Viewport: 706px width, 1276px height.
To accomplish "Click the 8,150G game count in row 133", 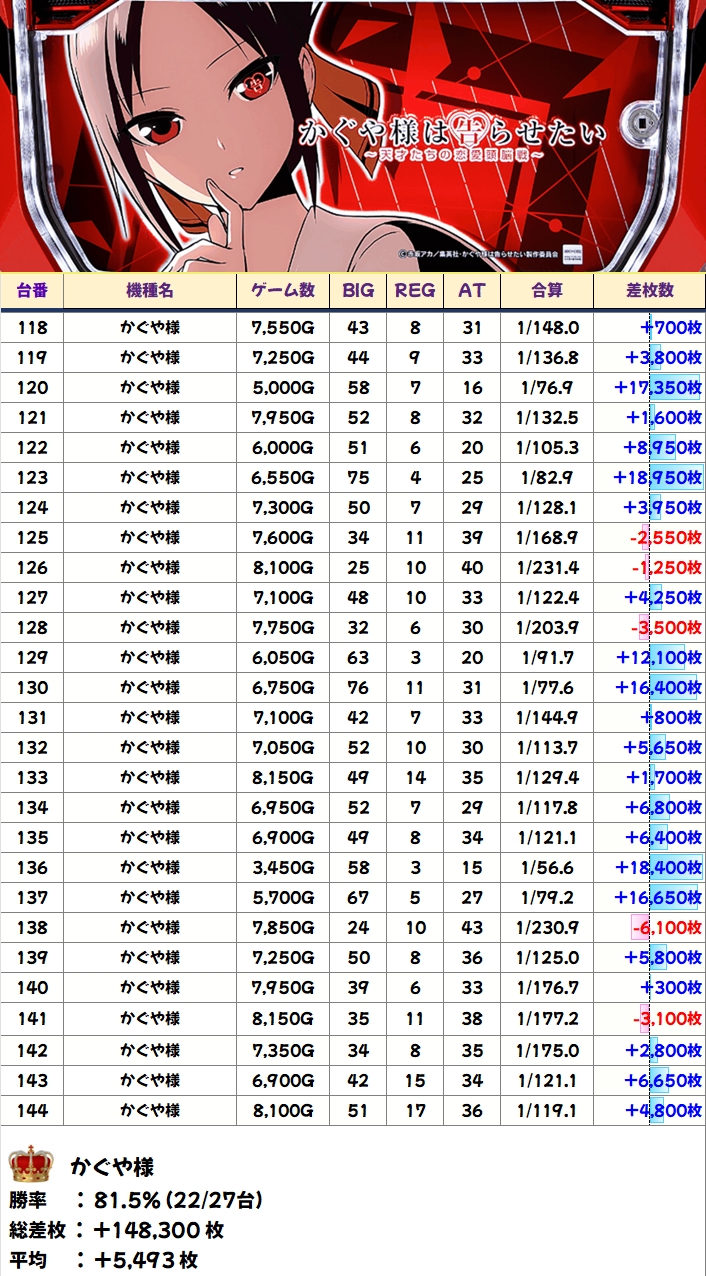I will click(283, 778).
